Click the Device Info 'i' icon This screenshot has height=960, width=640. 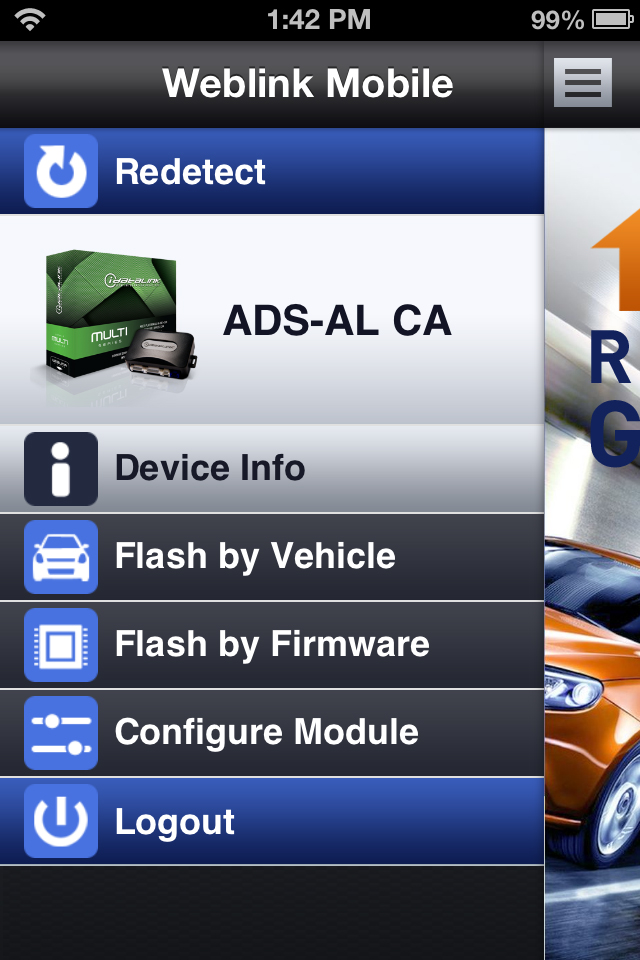point(61,469)
